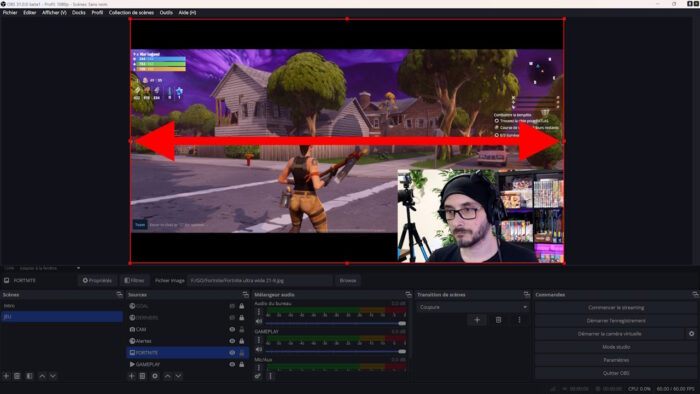Move the scene down with the arrow icon

click(53, 376)
